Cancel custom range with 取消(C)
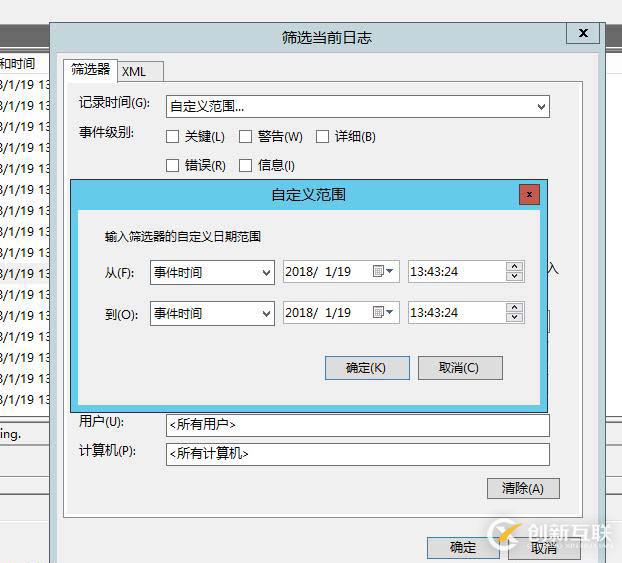Image resolution: width=622 pixels, height=563 pixels. (460, 368)
